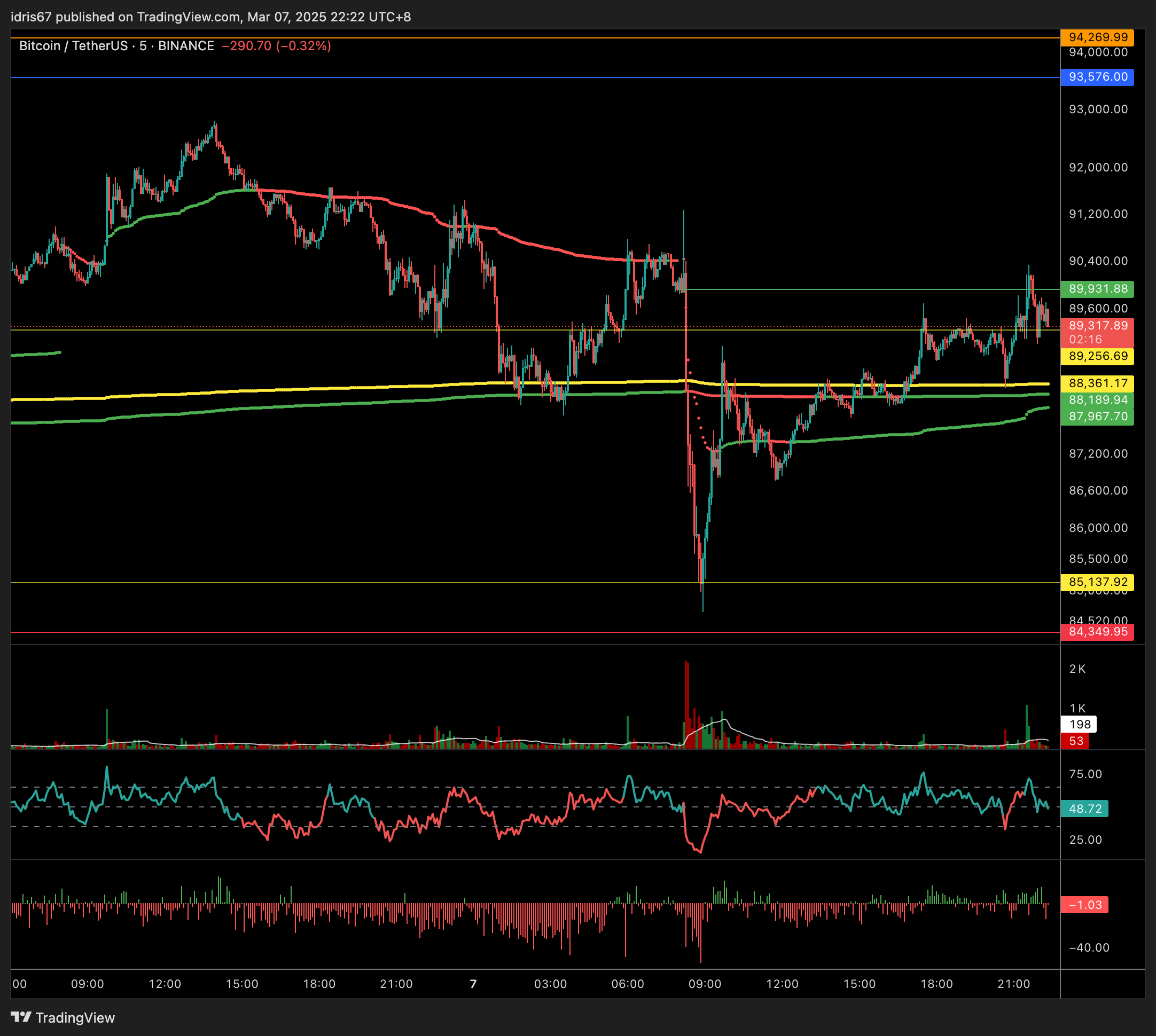The width and height of the screenshot is (1156, 1036).
Task: Click the −40.00 histogram axis value
Action: coord(1089,948)
